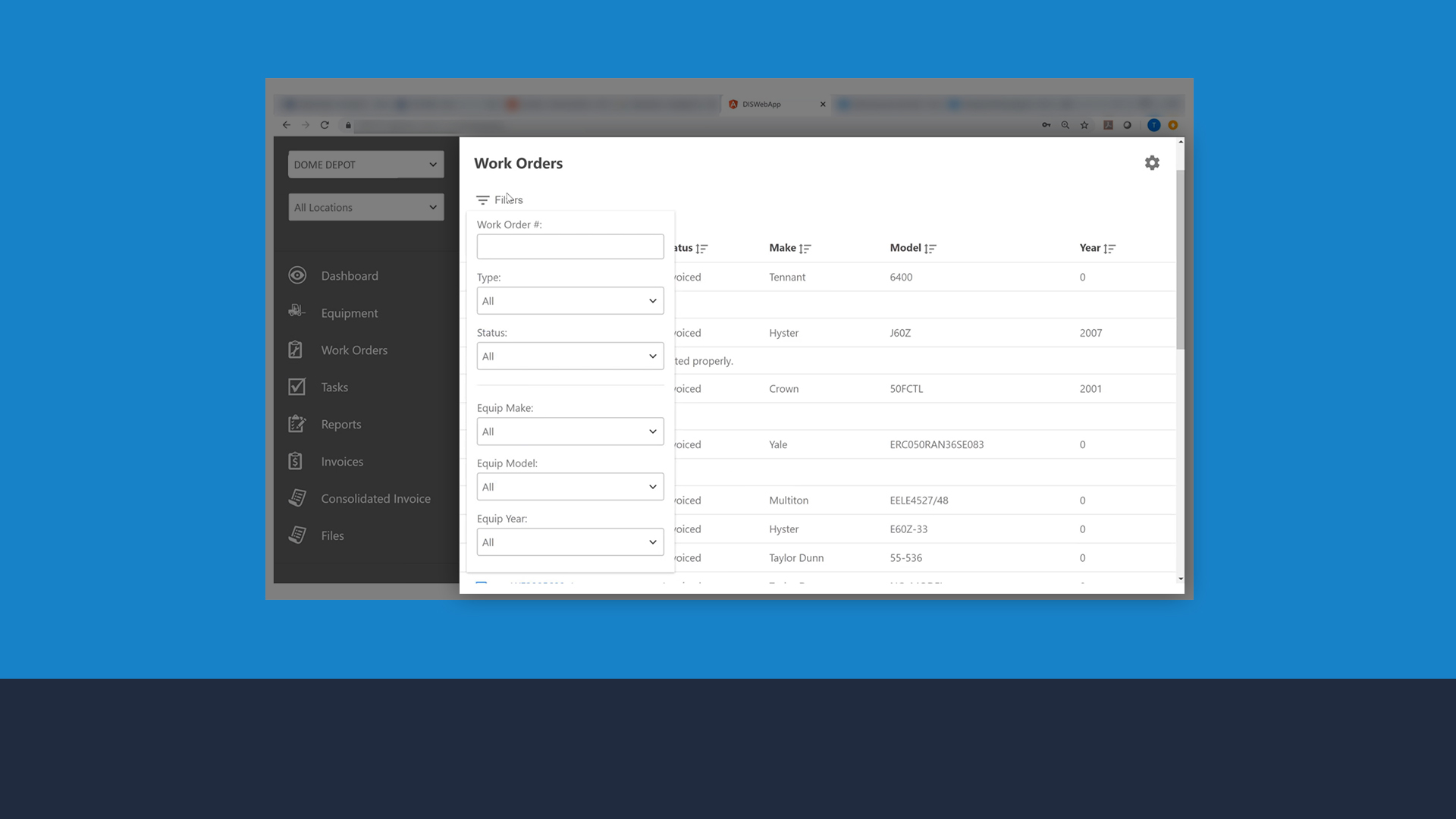
Task: Click the Yale make cell
Action: coord(778,445)
